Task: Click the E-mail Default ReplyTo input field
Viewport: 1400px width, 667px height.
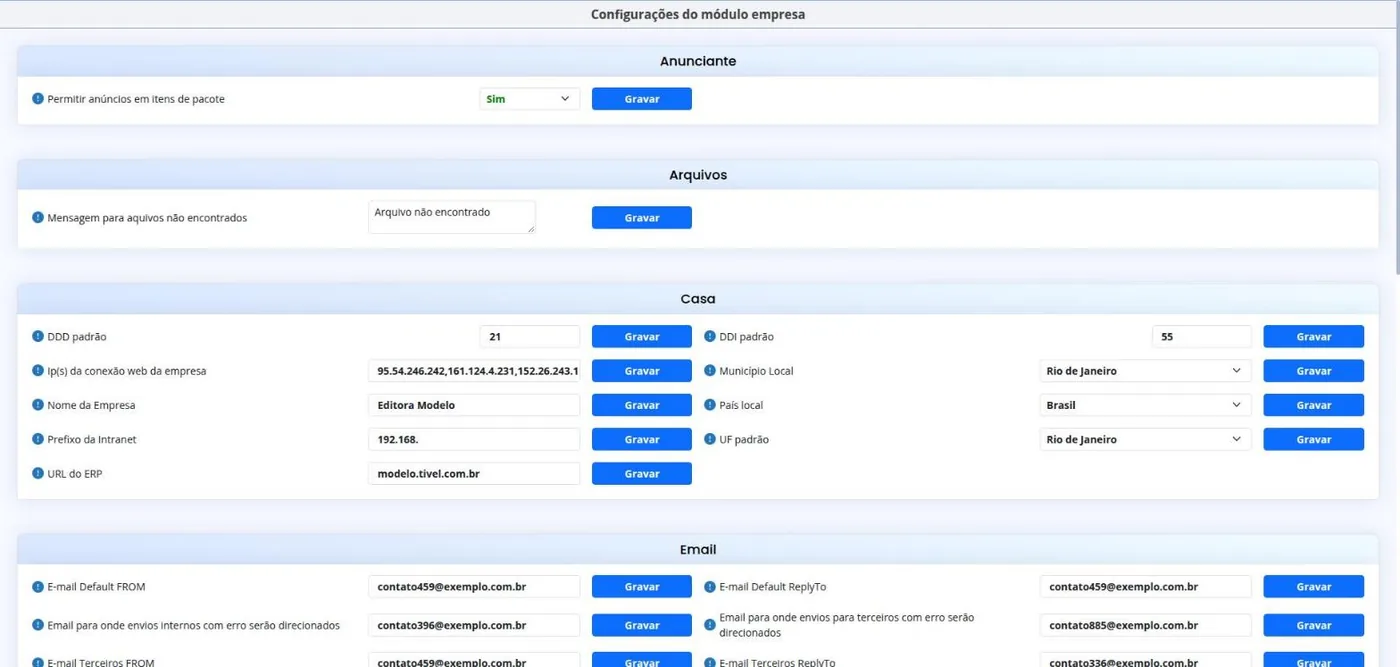Action: (x=1146, y=587)
